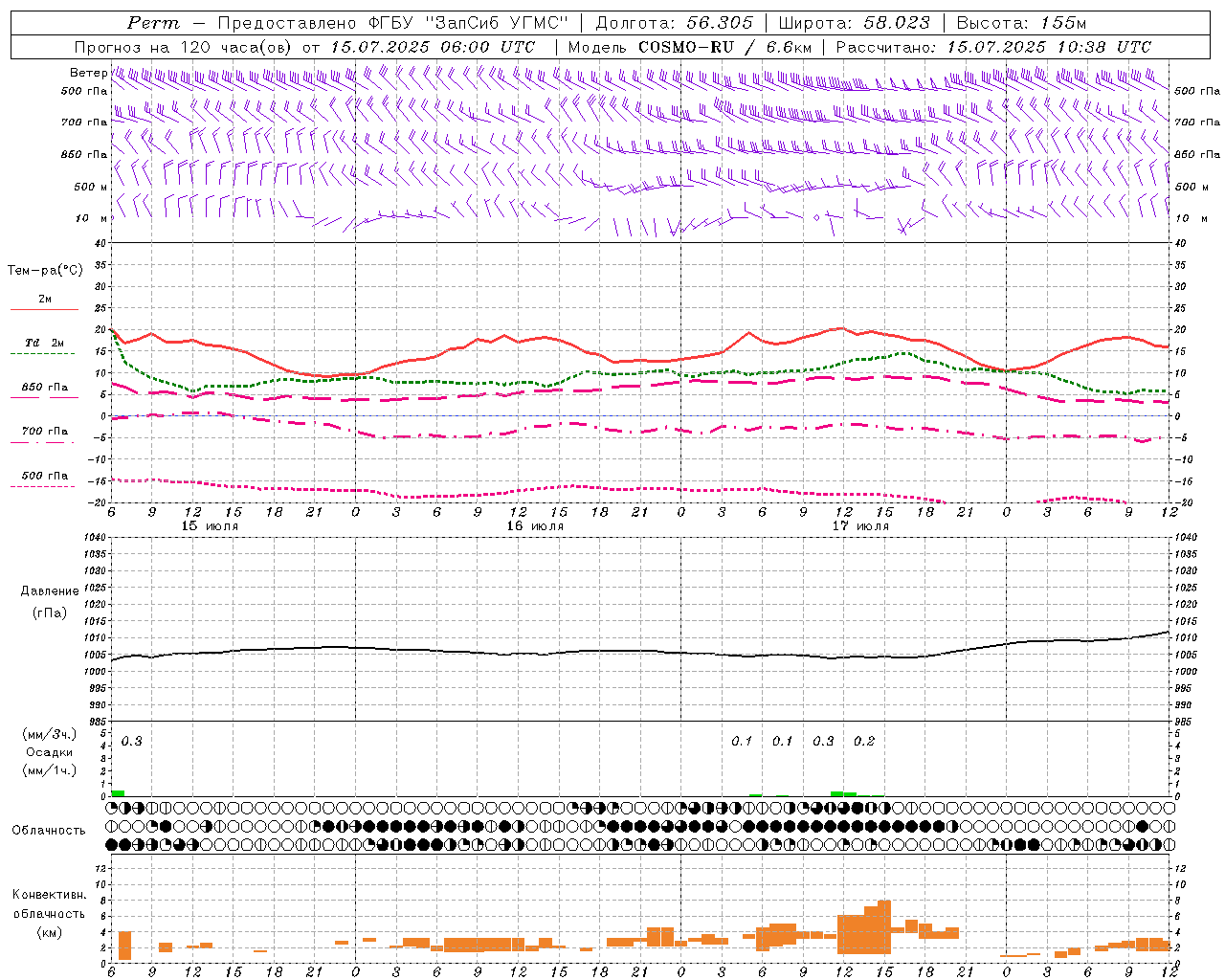Click the dashed line swatch under "Td 2м"
The image size is (1225, 980).
tap(42, 354)
